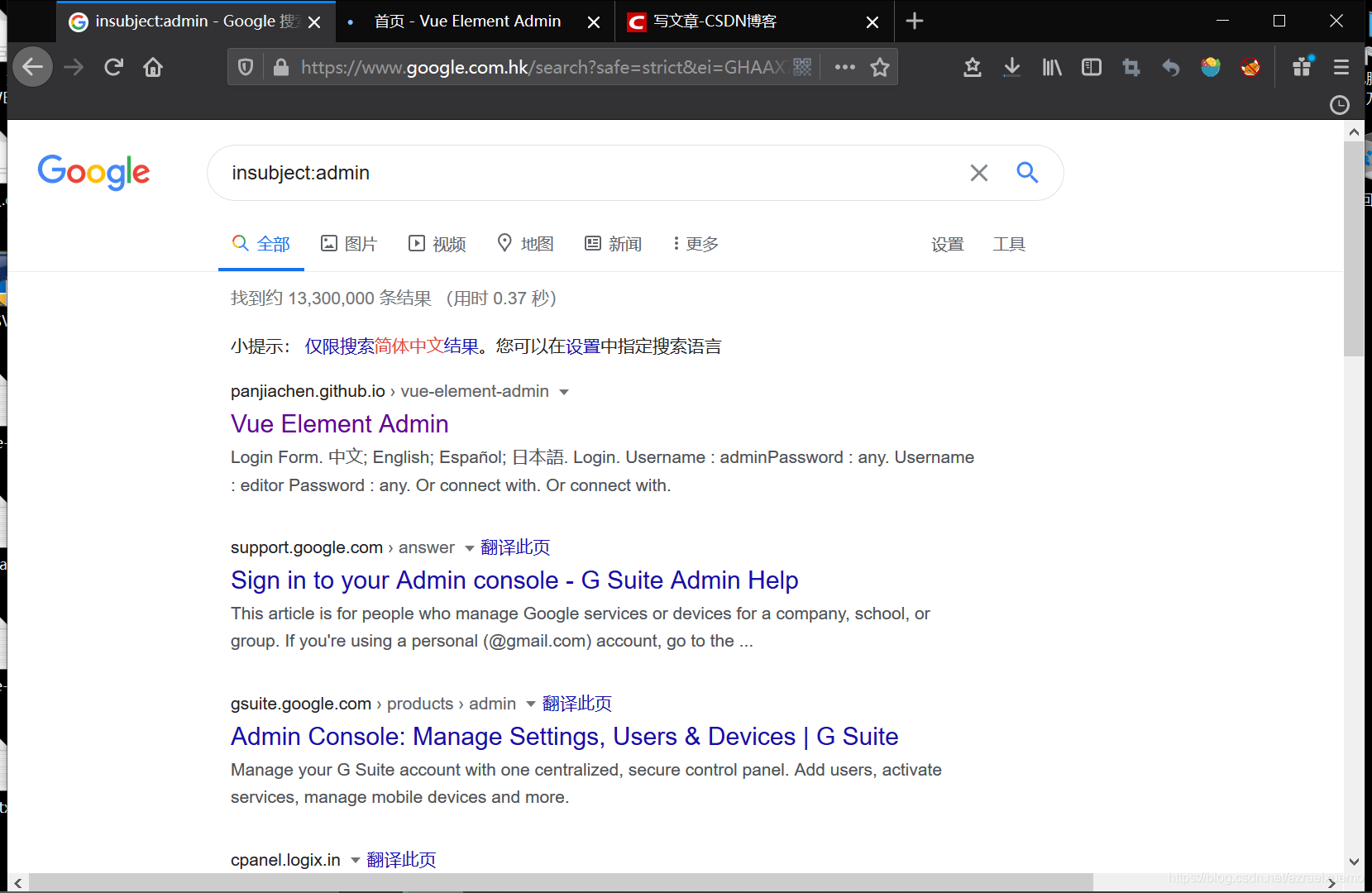Click 翻译此页 beside gsuite.google.com

(577, 704)
